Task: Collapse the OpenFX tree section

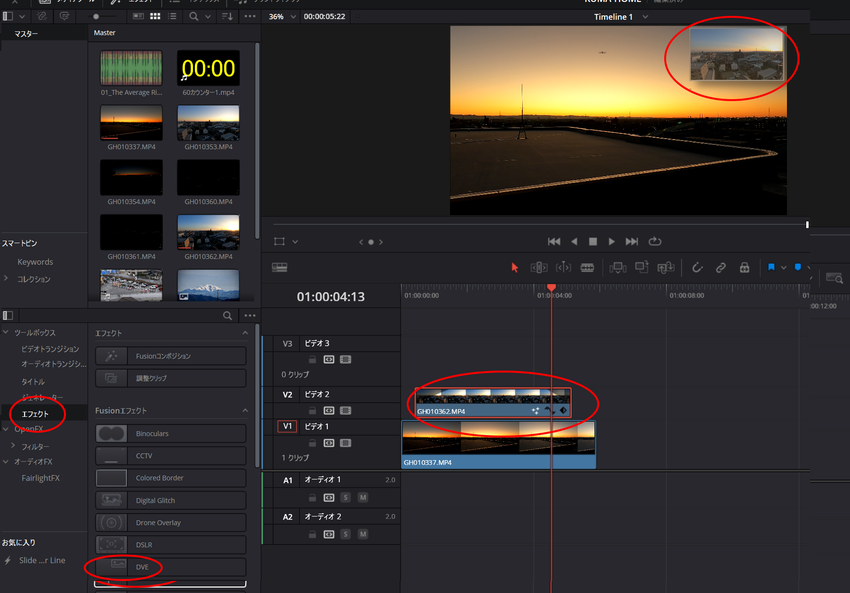Action: 6,429
